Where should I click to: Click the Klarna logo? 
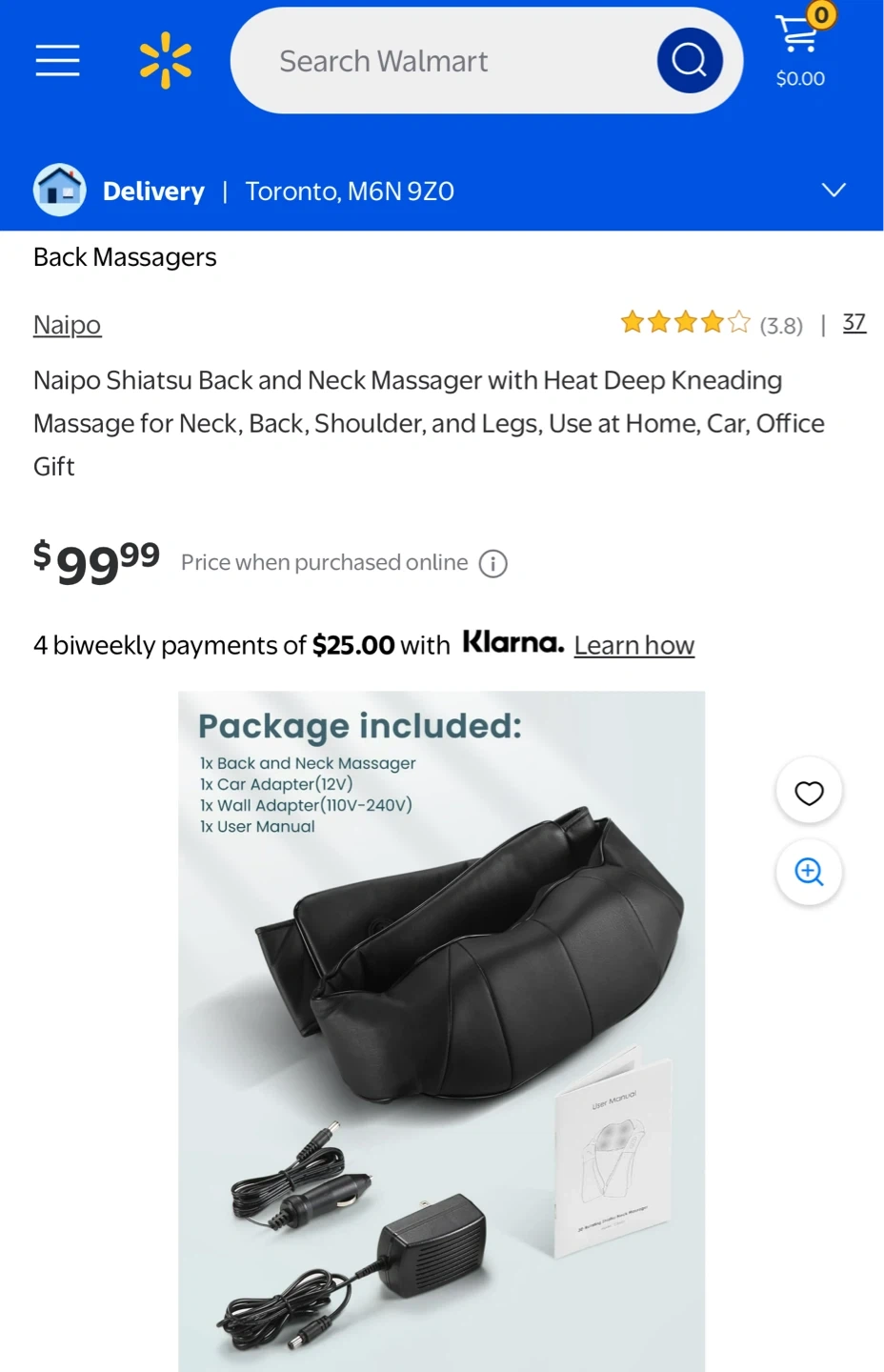[513, 642]
